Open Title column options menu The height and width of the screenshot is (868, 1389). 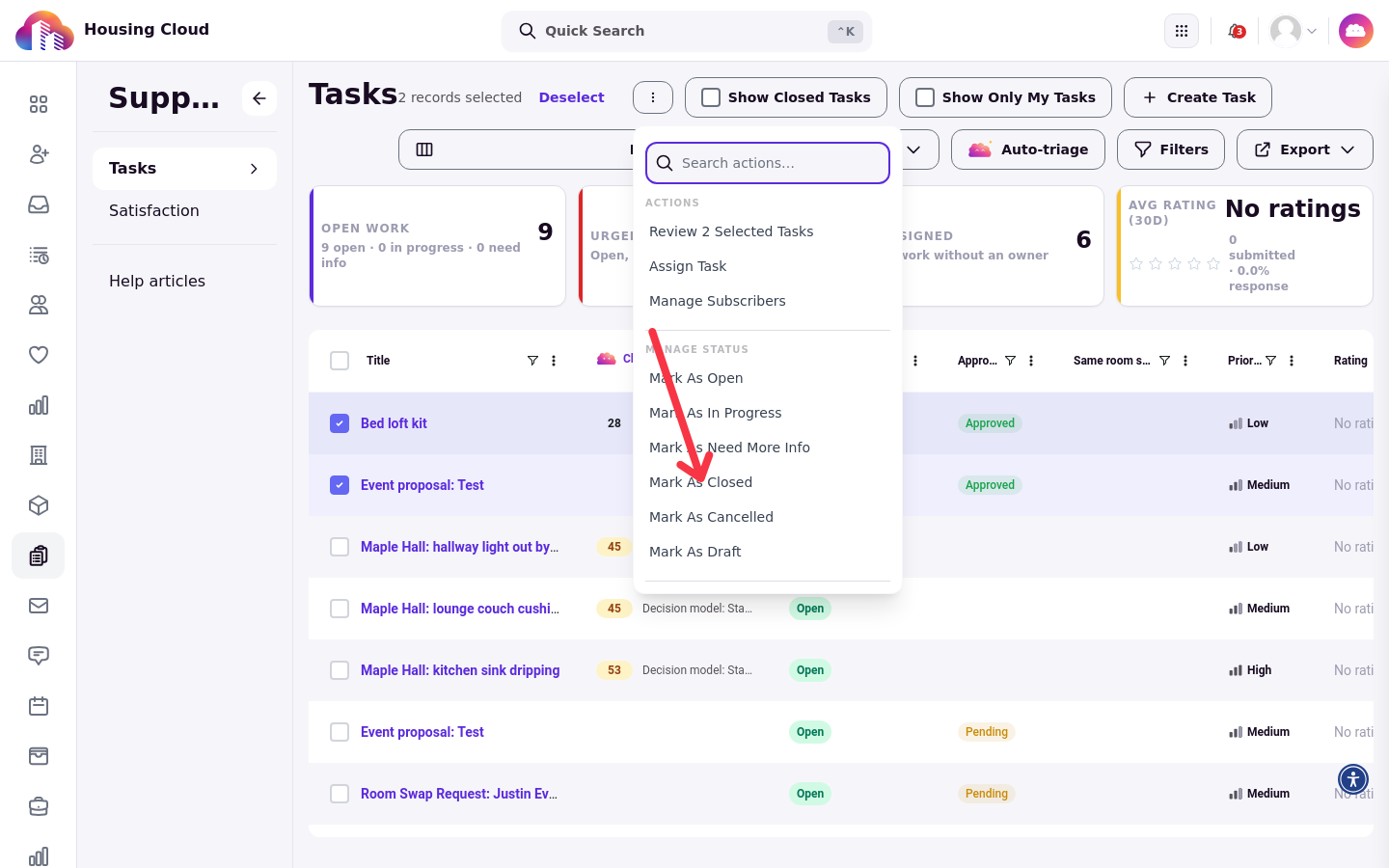click(554, 361)
